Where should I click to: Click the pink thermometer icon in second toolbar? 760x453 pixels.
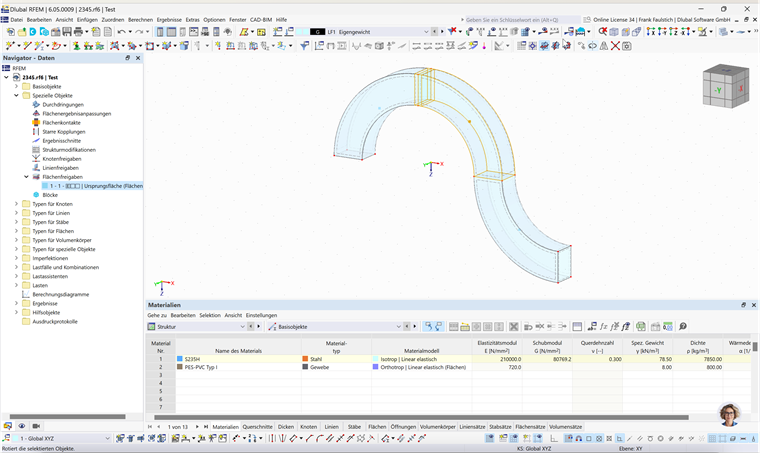pos(484,46)
